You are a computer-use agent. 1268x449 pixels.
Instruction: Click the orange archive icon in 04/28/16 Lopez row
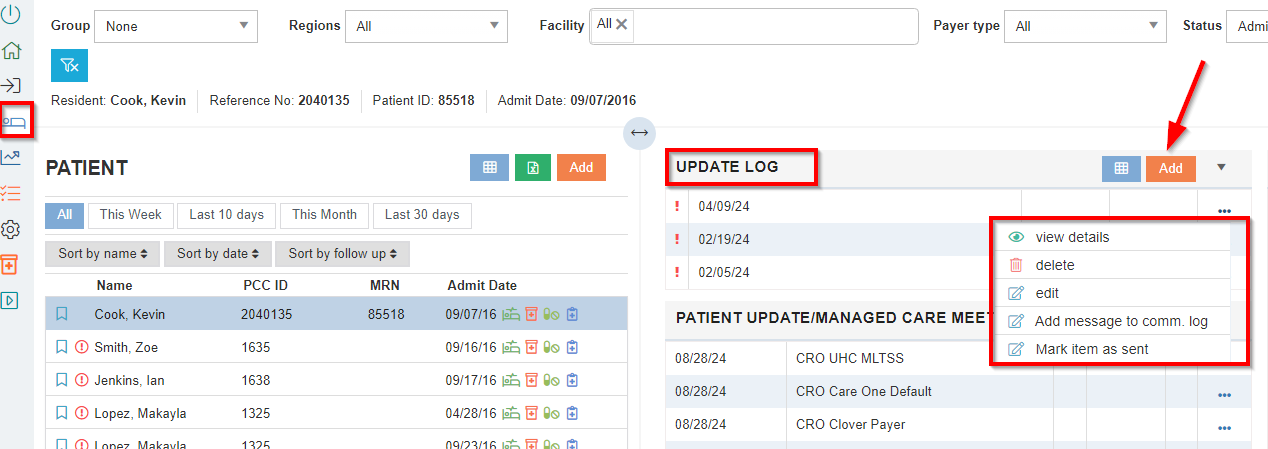532,413
